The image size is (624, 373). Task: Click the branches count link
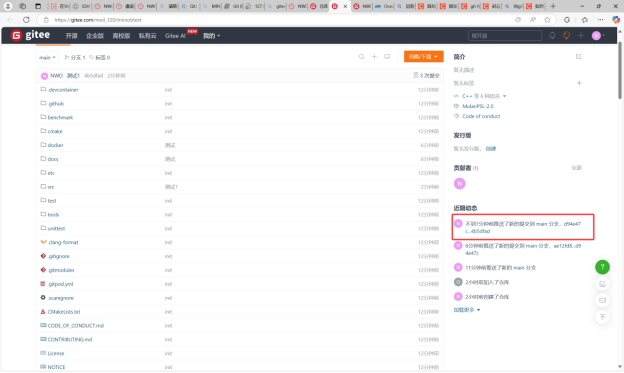[x=75, y=57]
